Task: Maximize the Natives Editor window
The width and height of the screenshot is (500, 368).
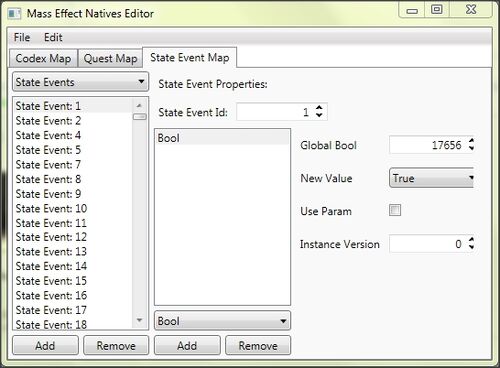Action: click(x=437, y=10)
